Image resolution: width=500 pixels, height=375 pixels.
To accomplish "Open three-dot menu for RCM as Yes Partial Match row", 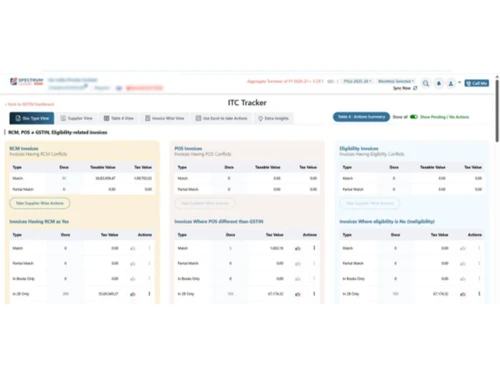I will 149,263.
